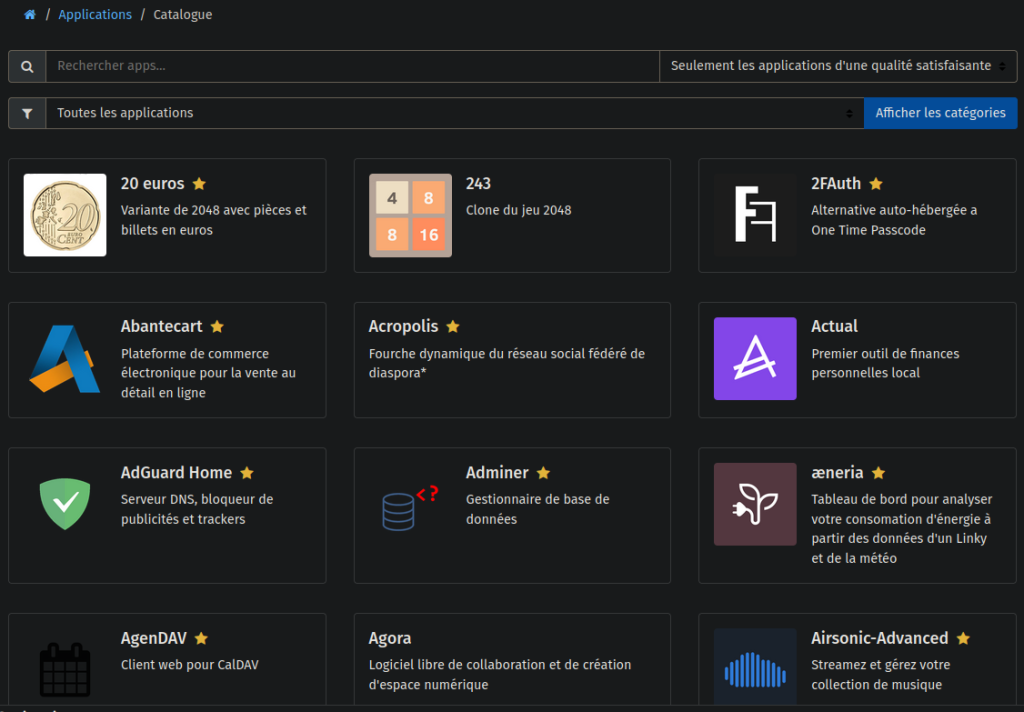Open the application quality filter dropdown
Screen dimensions: 1024x712
click(x=838, y=66)
